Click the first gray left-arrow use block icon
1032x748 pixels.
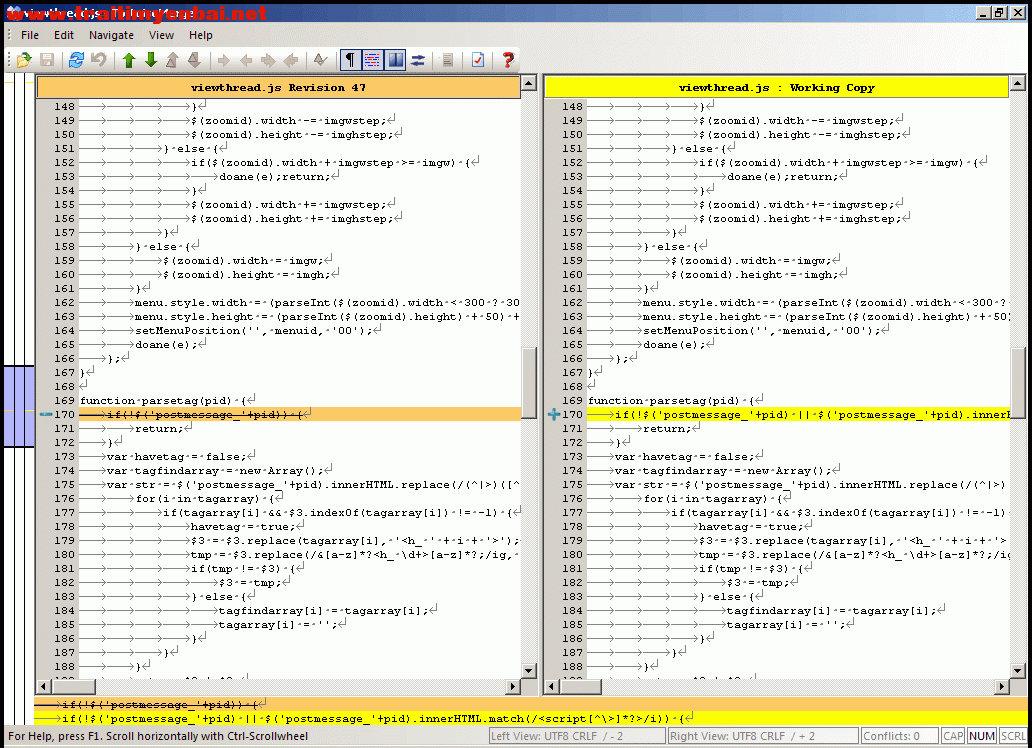click(246, 60)
